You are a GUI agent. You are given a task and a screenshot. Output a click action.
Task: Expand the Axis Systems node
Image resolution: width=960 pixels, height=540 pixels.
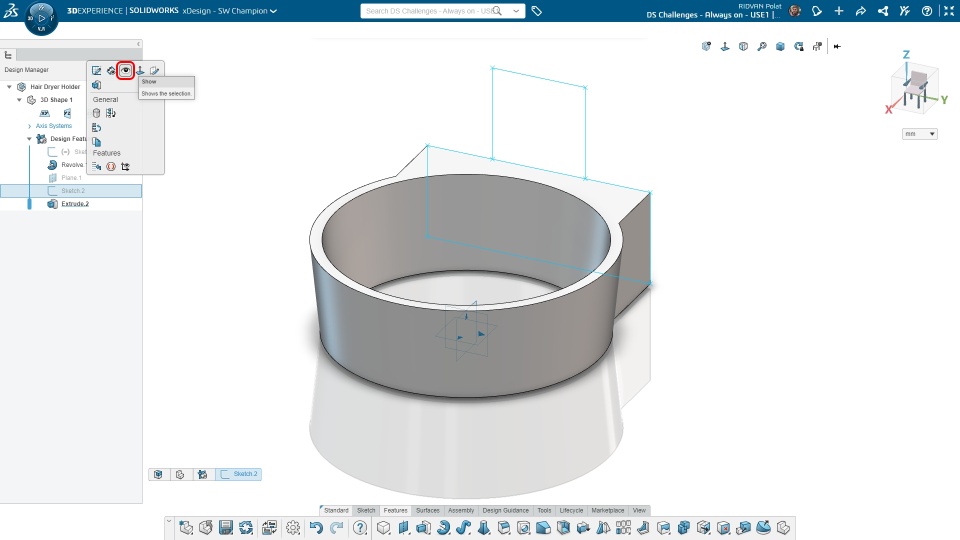point(29,126)
